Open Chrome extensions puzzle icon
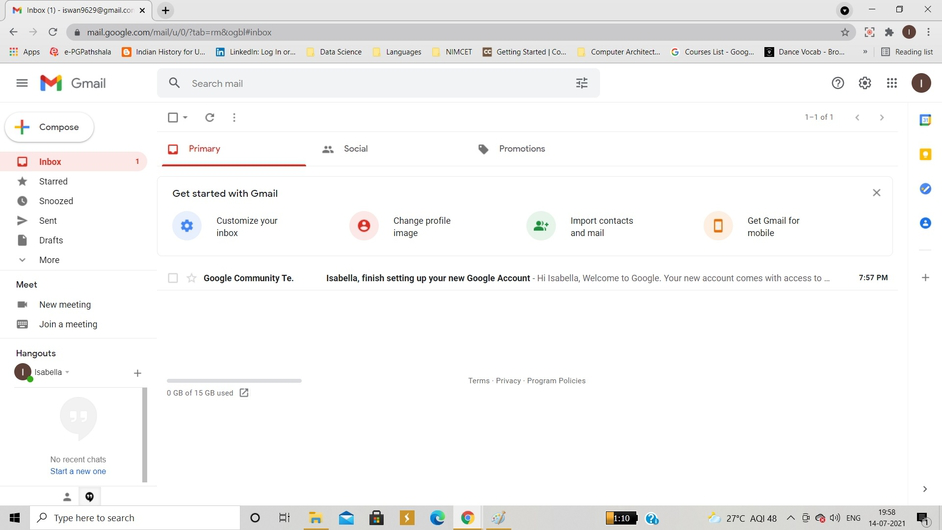Screen dimensions: 942x530 coord(889,32)
